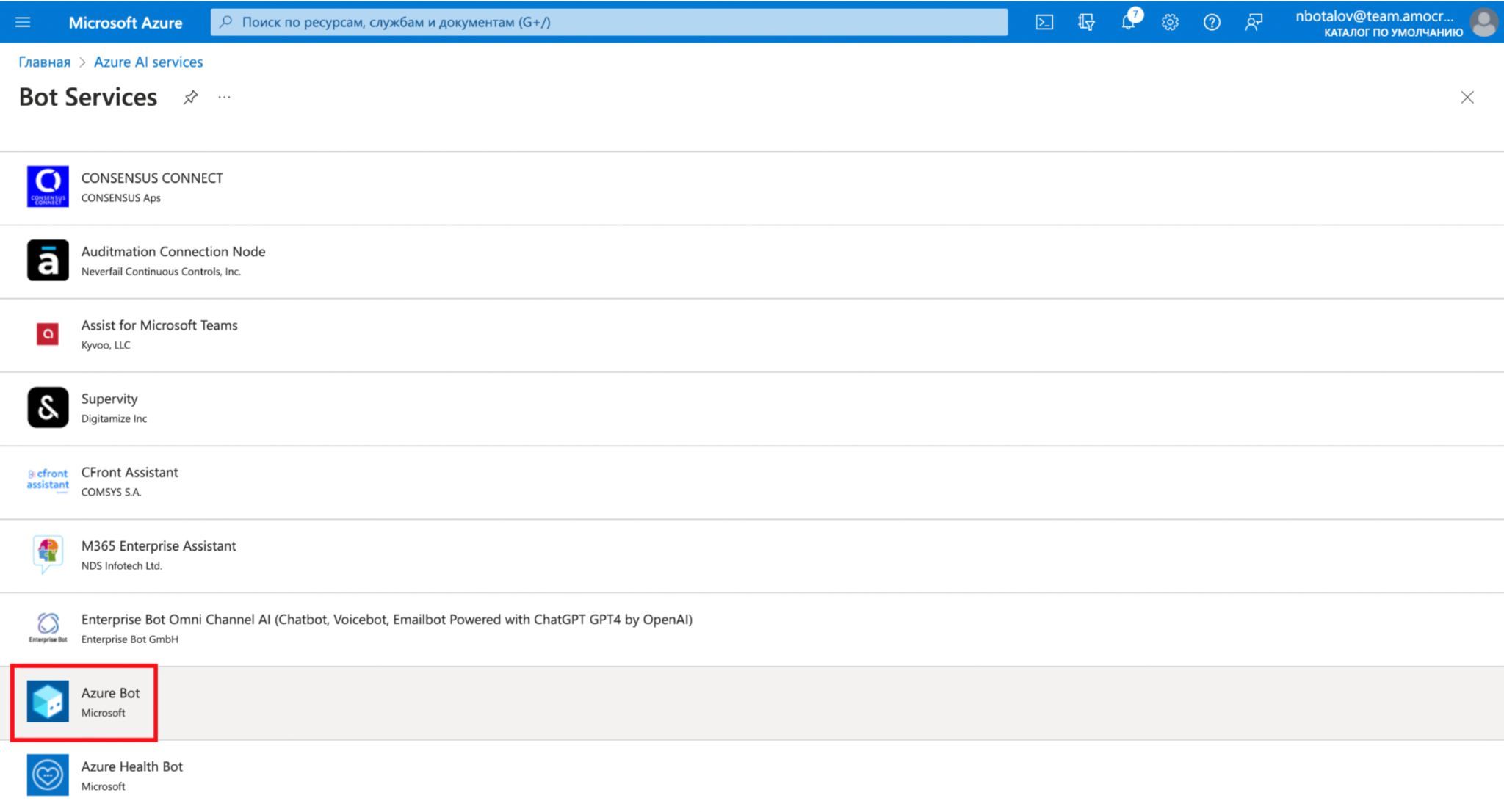
Task: Click the M365 Enterprise Assistant logo
Action: pyautogui.click(x=48, y=554)
